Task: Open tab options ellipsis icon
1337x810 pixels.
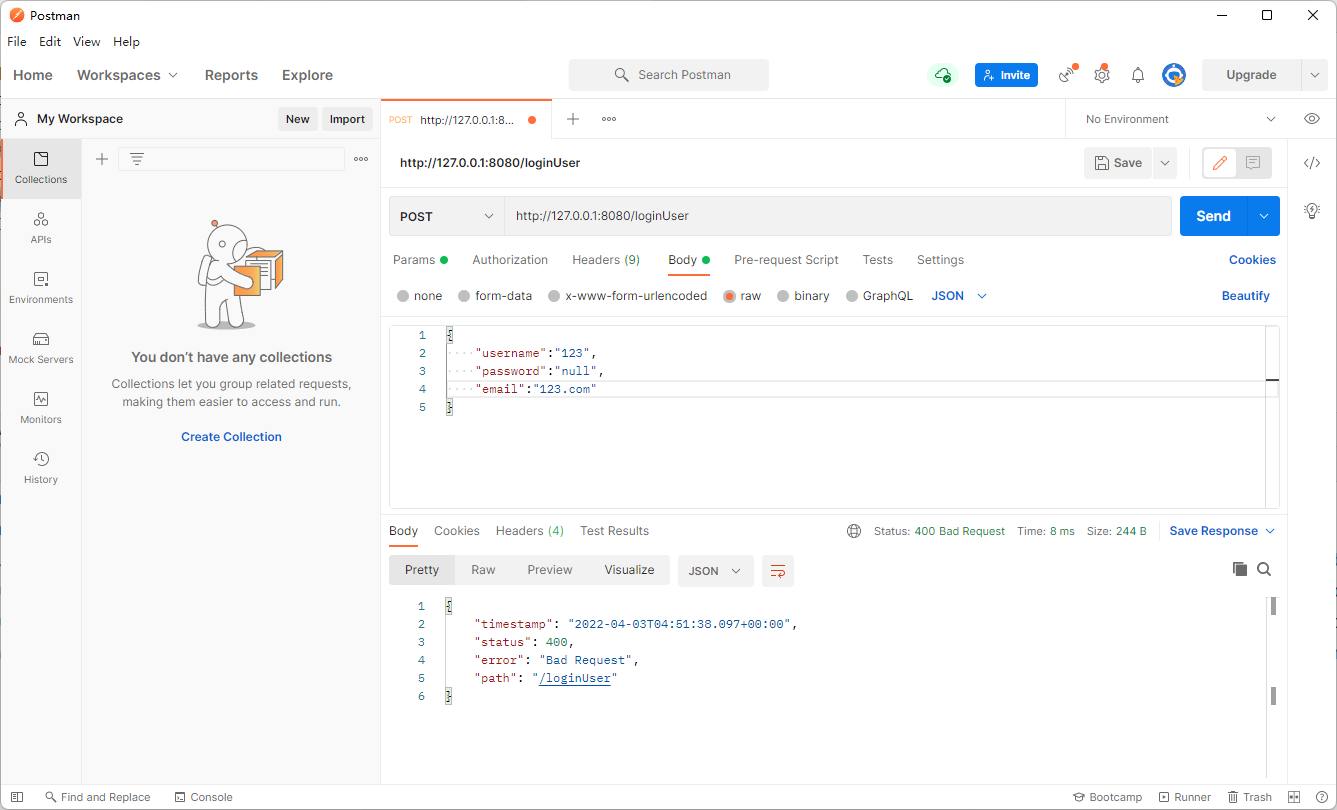Action: click(x=609, y=119)
